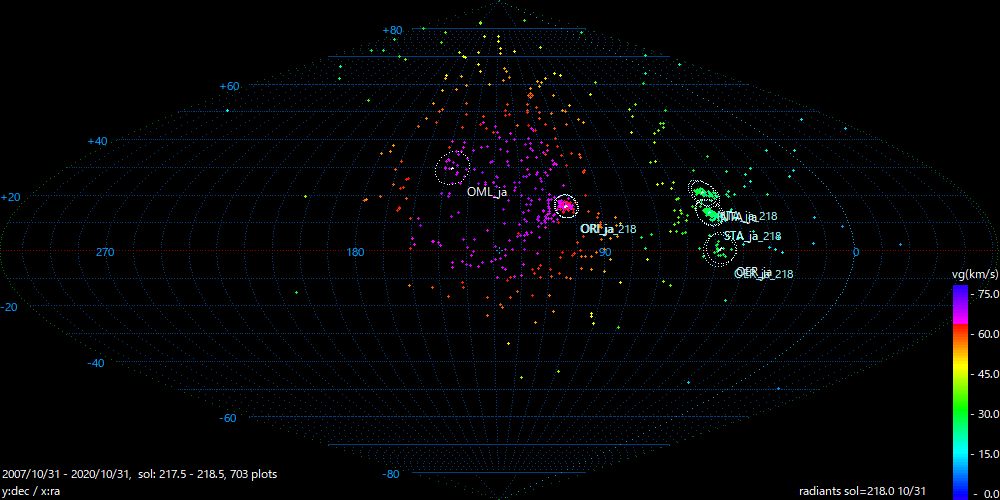Select the STA_ja_218 shower label
1000x500 pixels.
pos(752,236)
